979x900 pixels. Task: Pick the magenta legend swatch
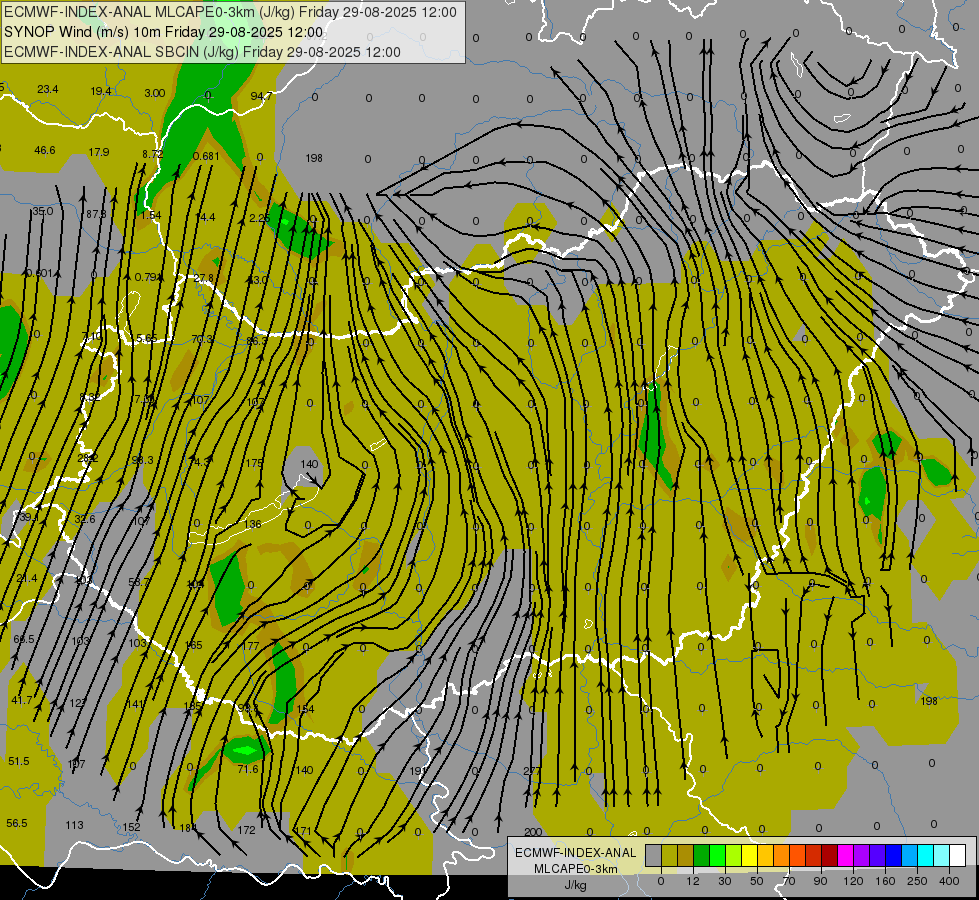click(x=845, y=855)
